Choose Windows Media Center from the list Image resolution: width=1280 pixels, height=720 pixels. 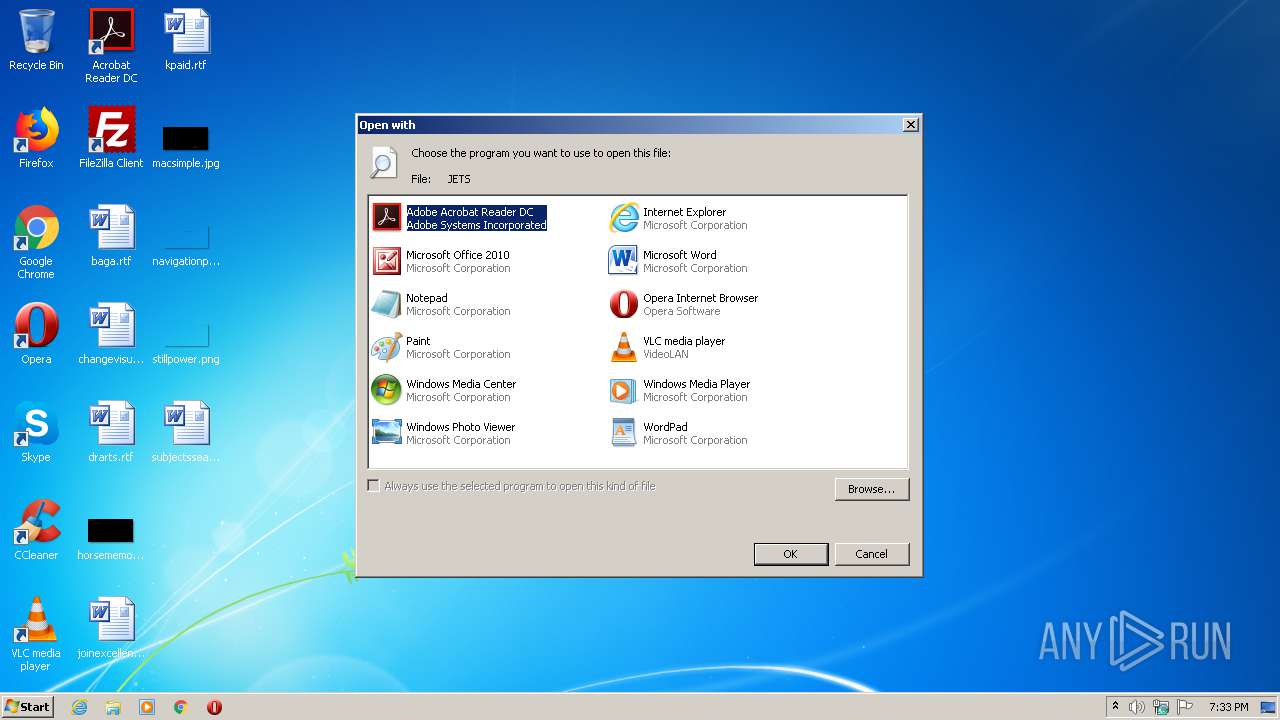pos(444,390)
